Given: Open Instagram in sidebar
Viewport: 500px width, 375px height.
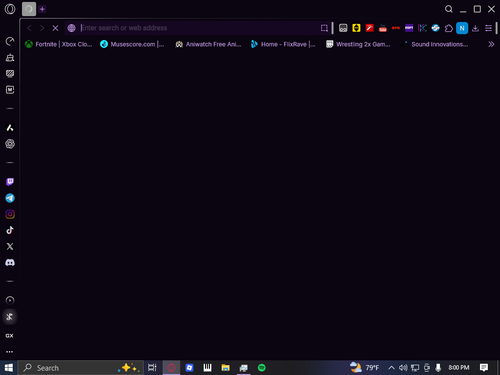Looking at the screenshot, I should point(10,214).
